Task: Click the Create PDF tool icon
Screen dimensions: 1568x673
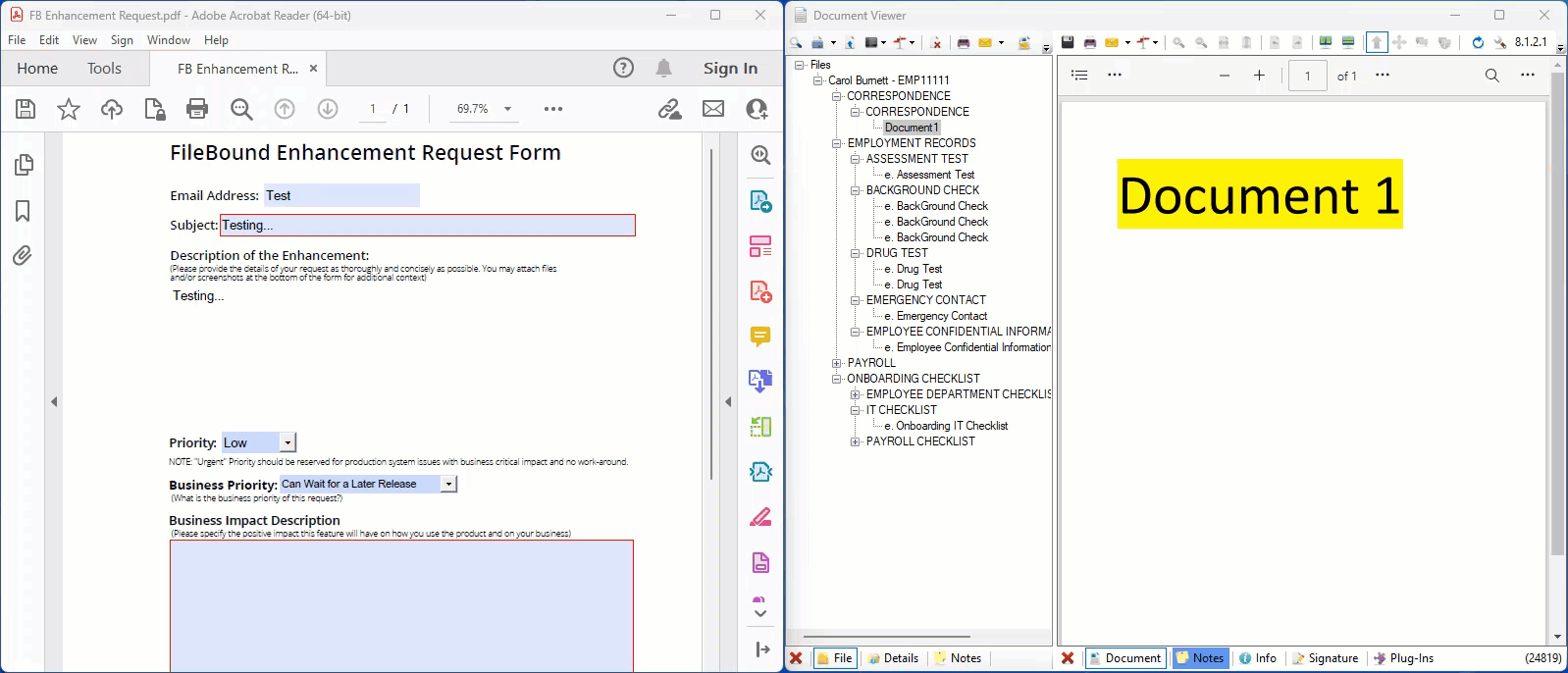Action: coord(760,291)
